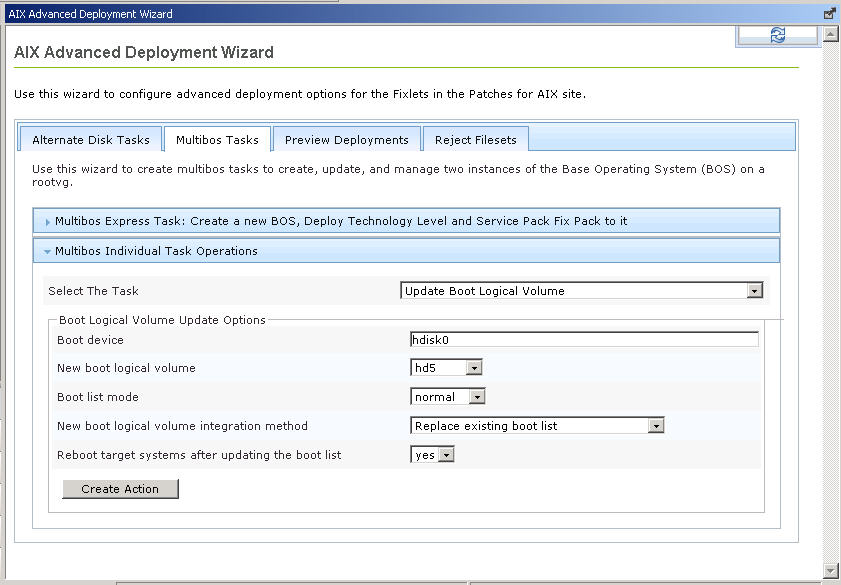Switch to the Reject Filesets tab

point(476,139)
